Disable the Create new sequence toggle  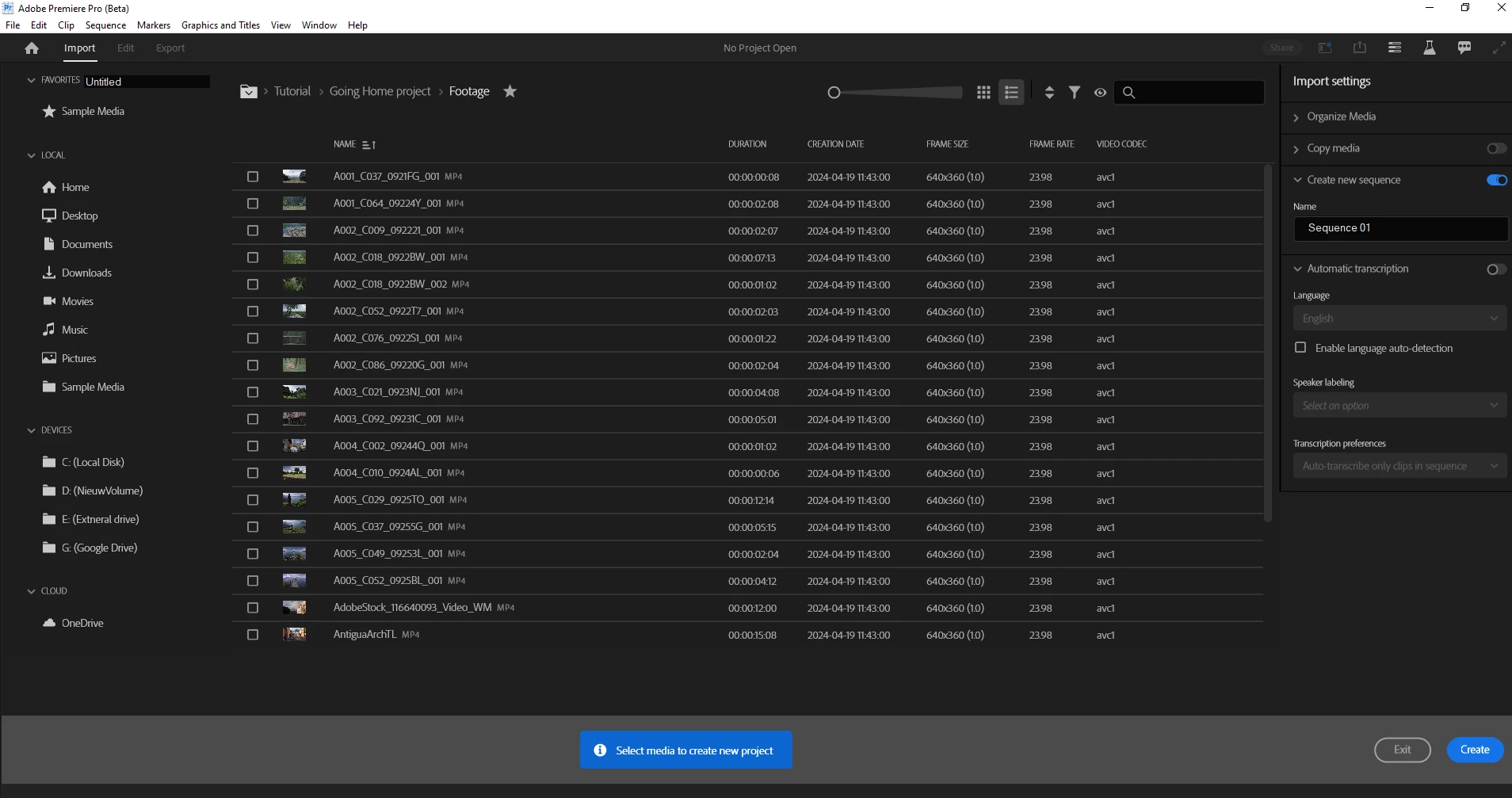[x=1496, y=181]
